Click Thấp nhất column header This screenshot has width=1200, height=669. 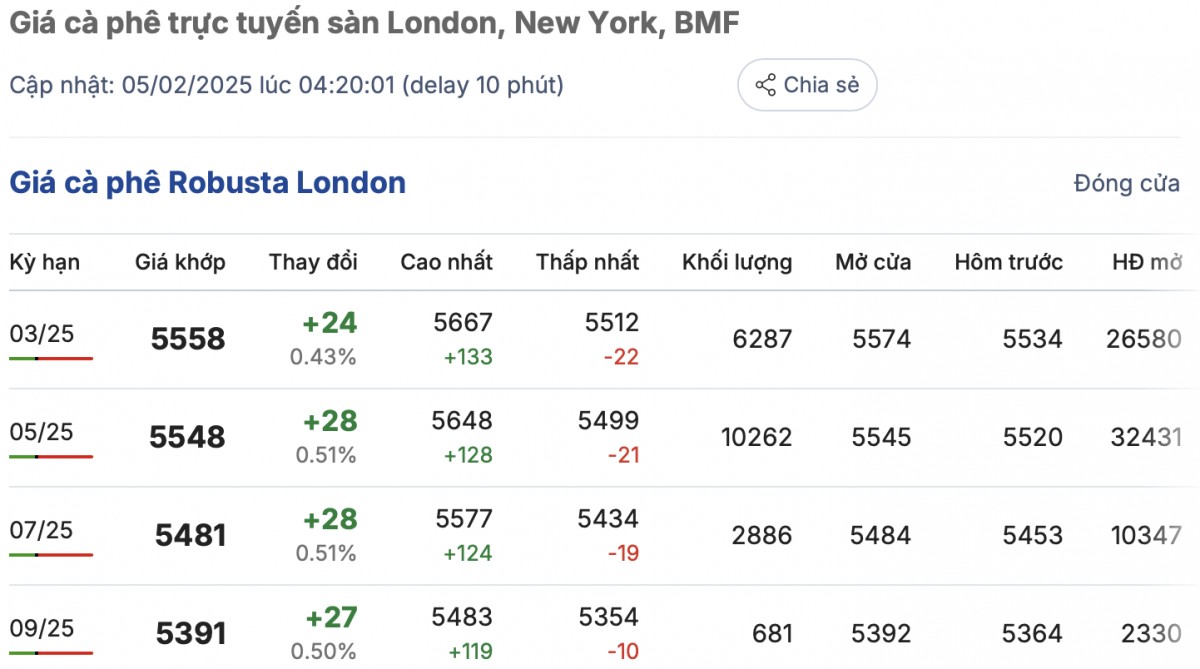click(587, 262)
